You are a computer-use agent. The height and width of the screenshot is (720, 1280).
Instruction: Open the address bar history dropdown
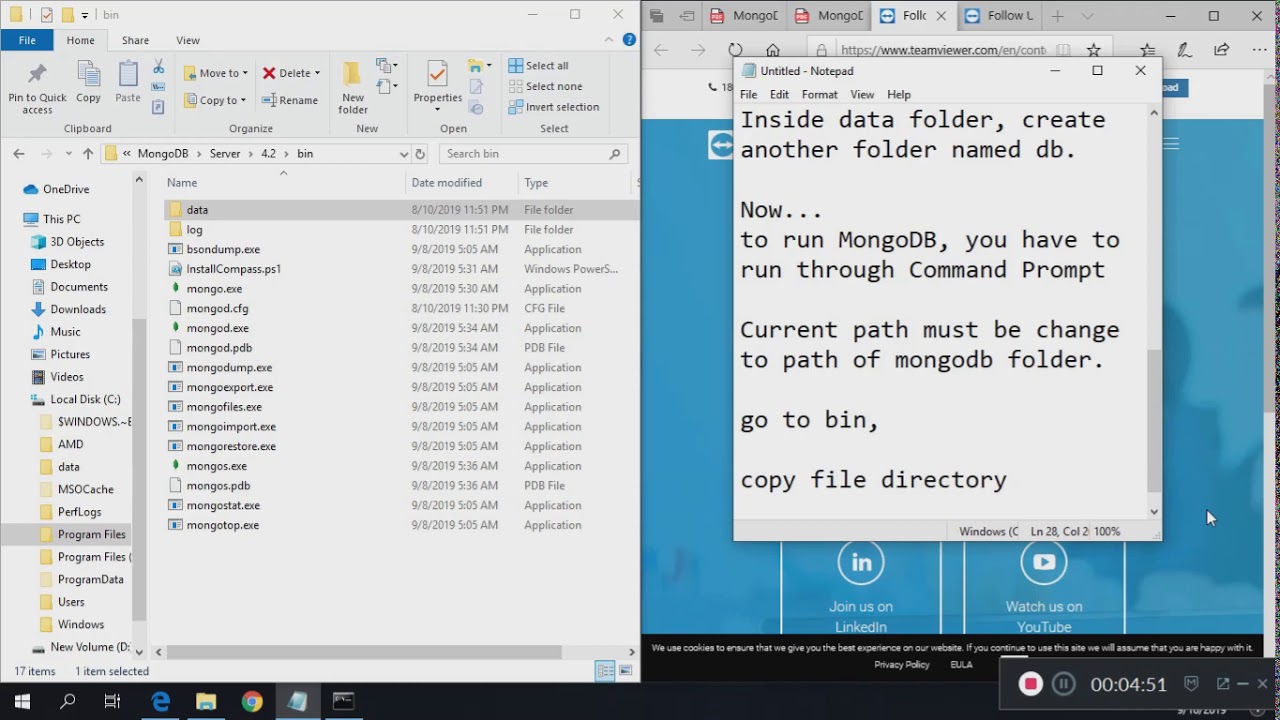point(404,154)
